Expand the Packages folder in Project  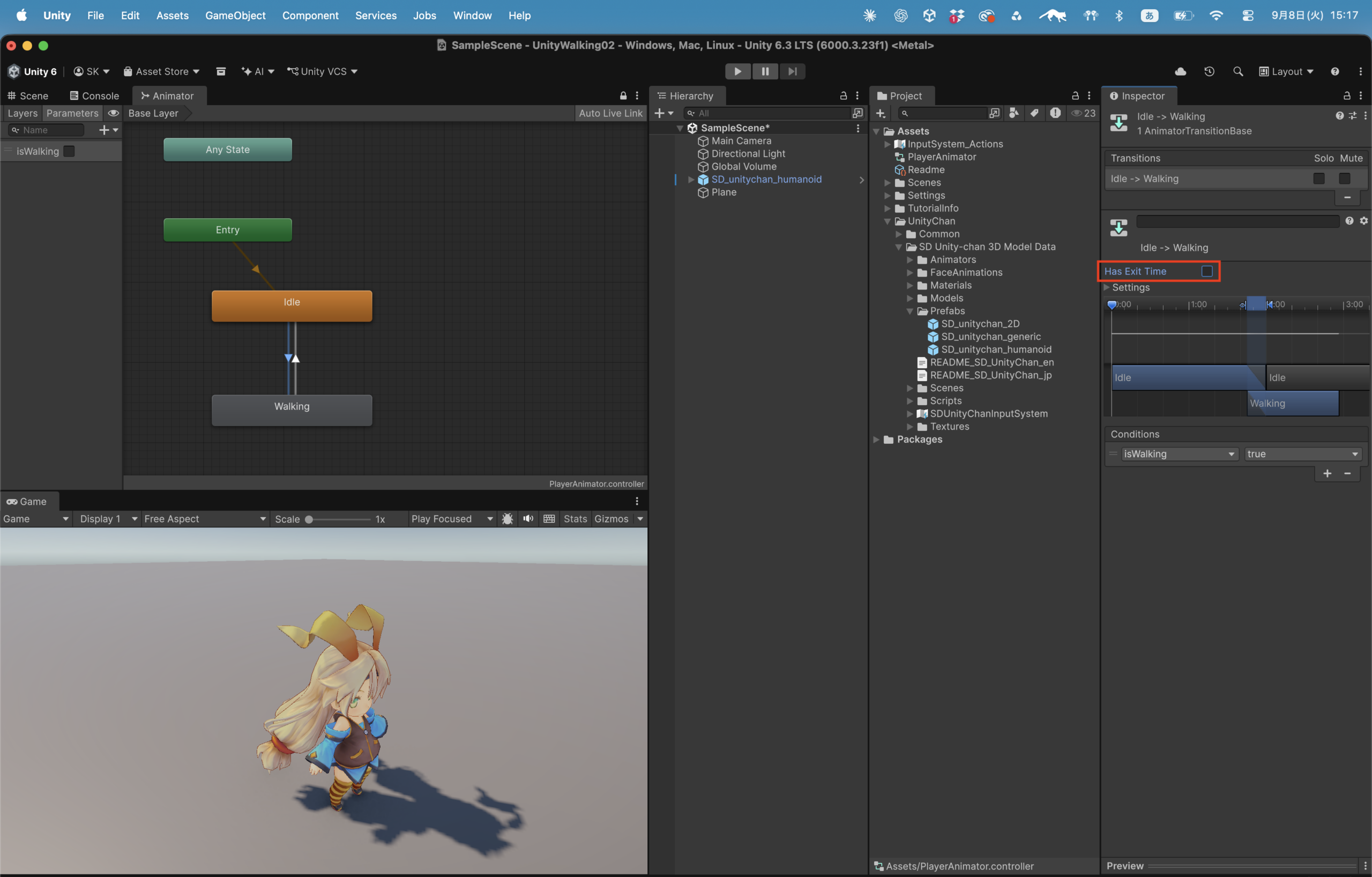point(877,440)
